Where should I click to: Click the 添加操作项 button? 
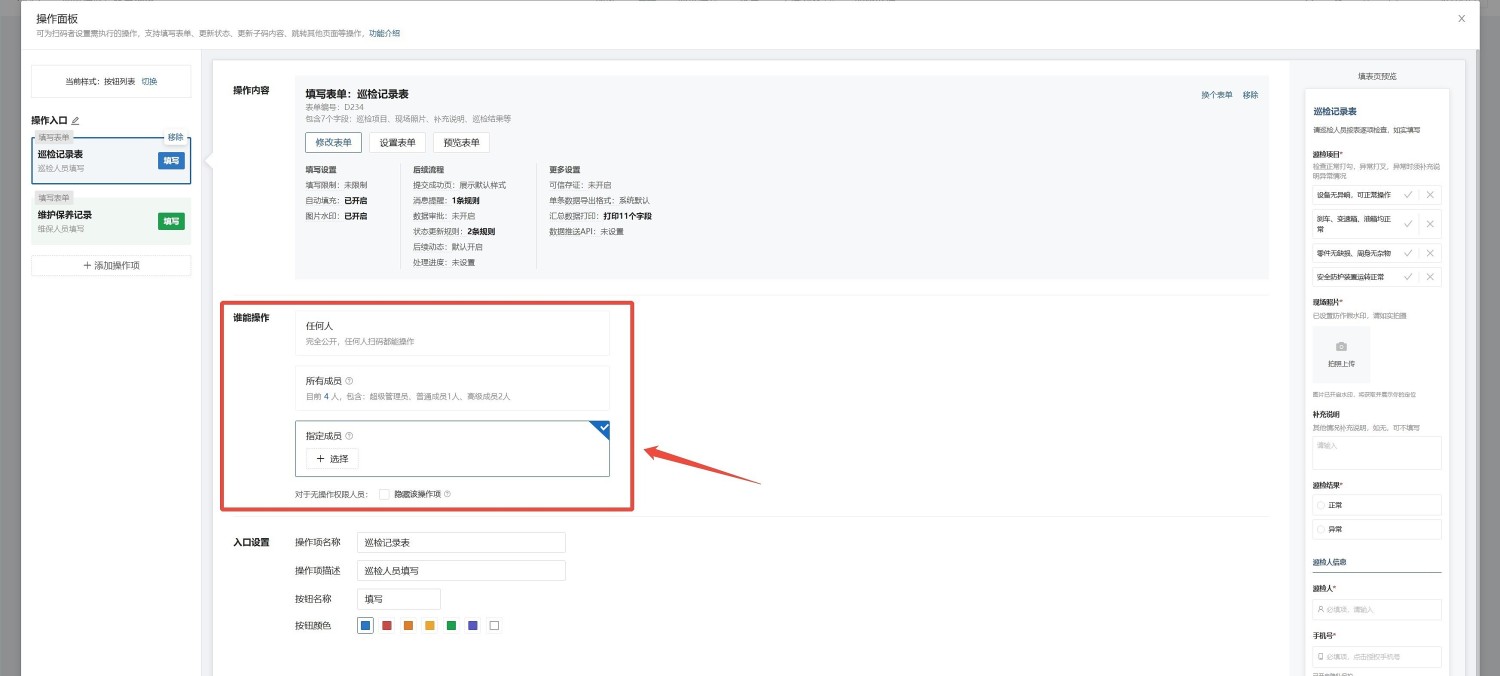[111, 266]
